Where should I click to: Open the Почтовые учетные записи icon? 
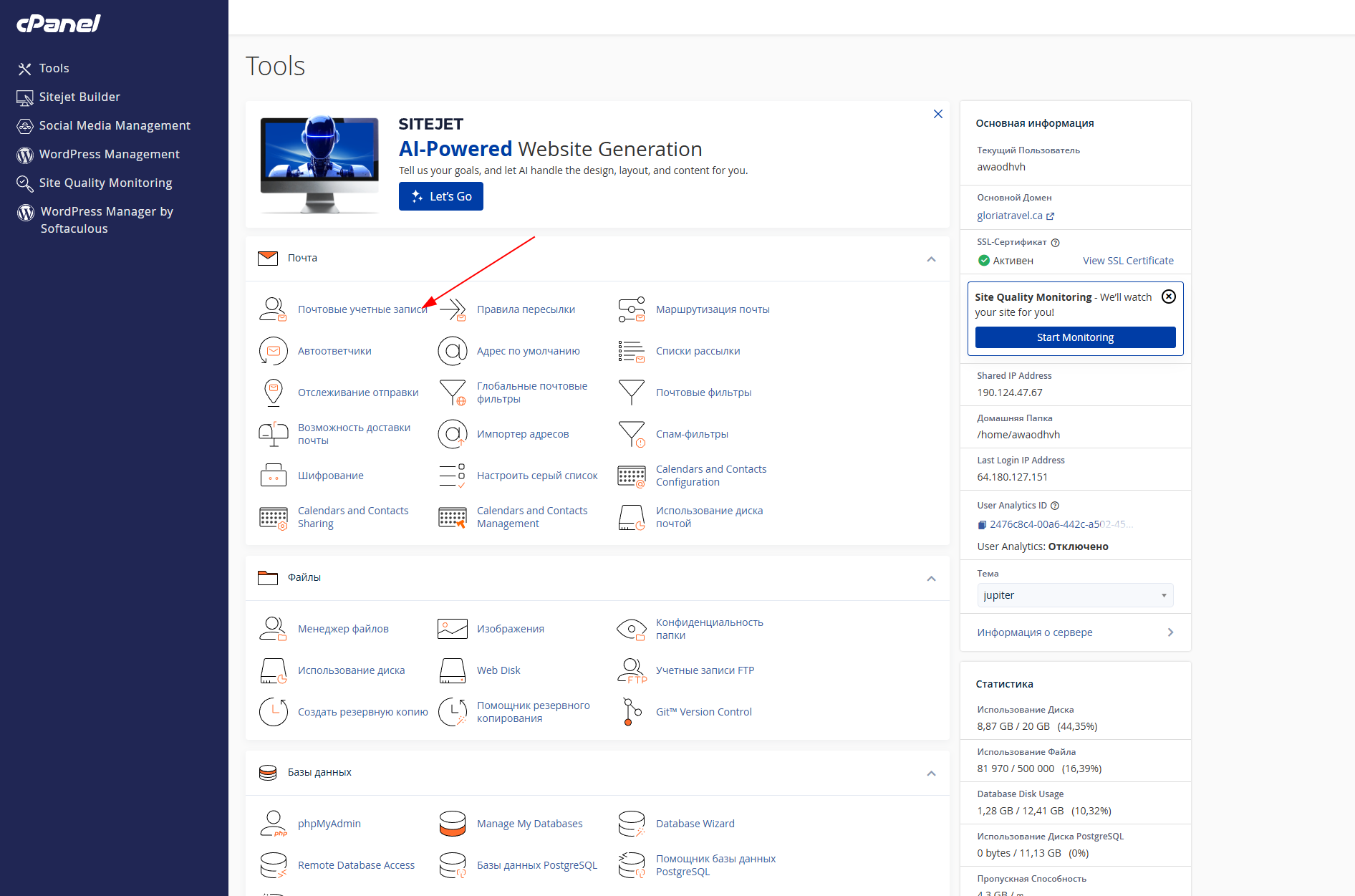[x=273, y=309]
